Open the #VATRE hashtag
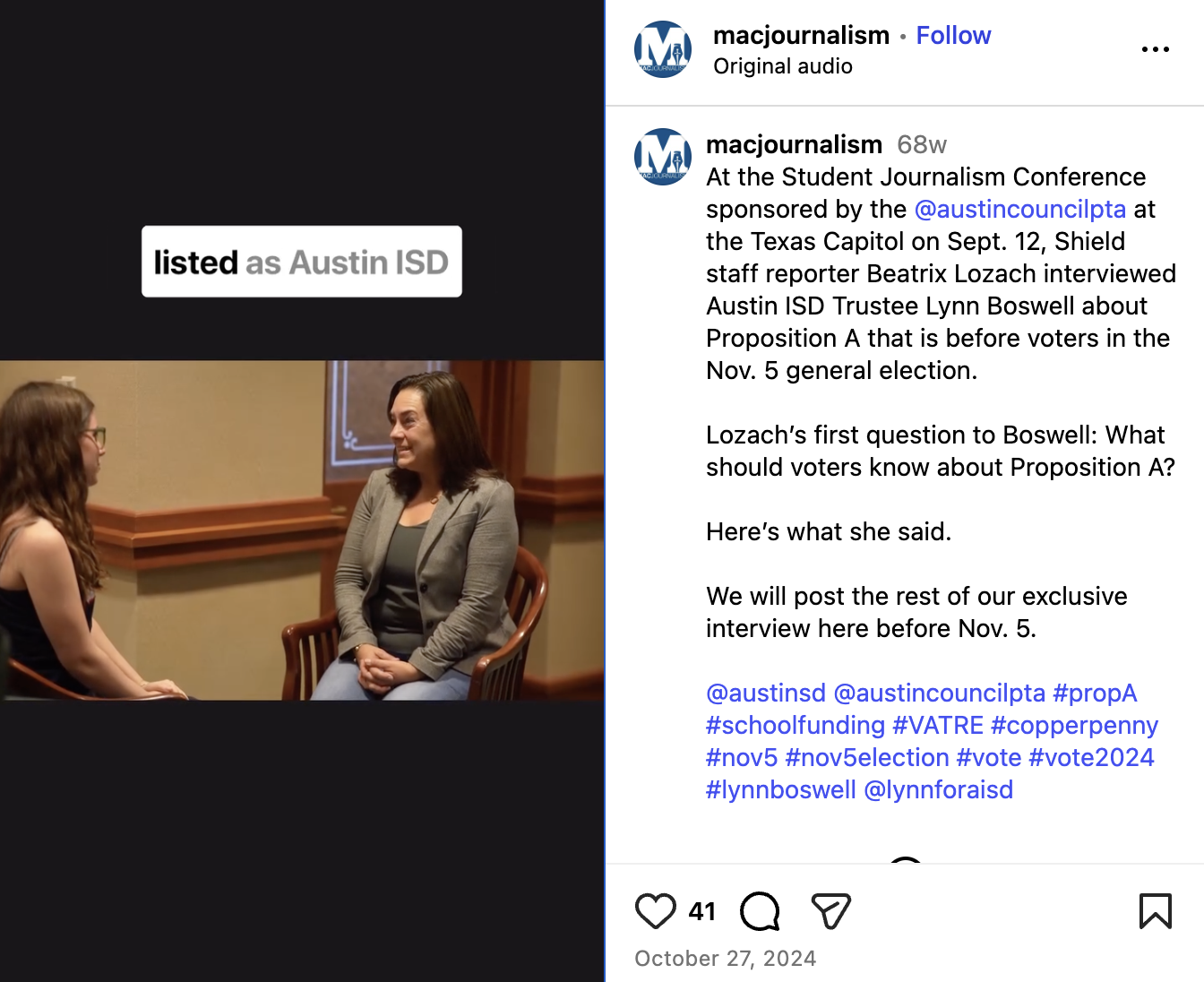 (x=938, y=725)
